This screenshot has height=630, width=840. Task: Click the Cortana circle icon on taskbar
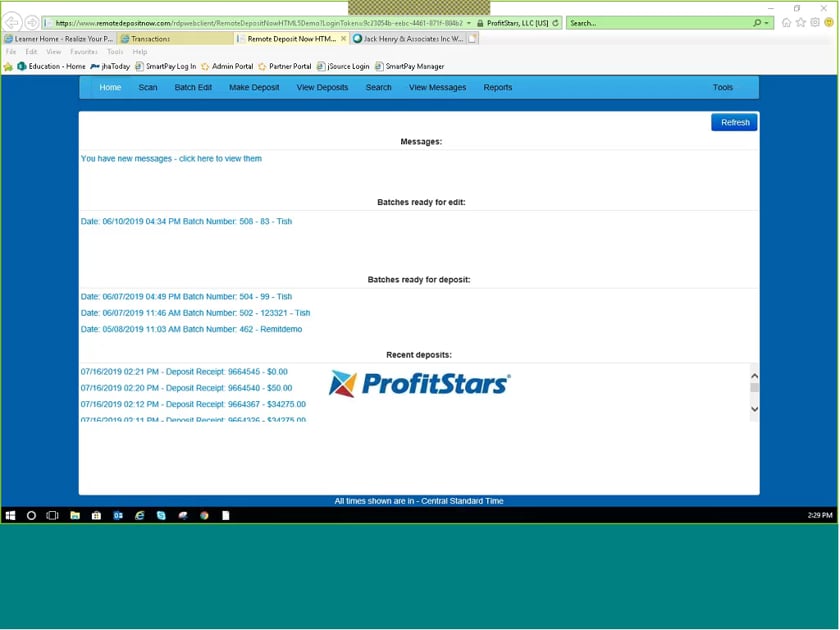pos(31,515)
